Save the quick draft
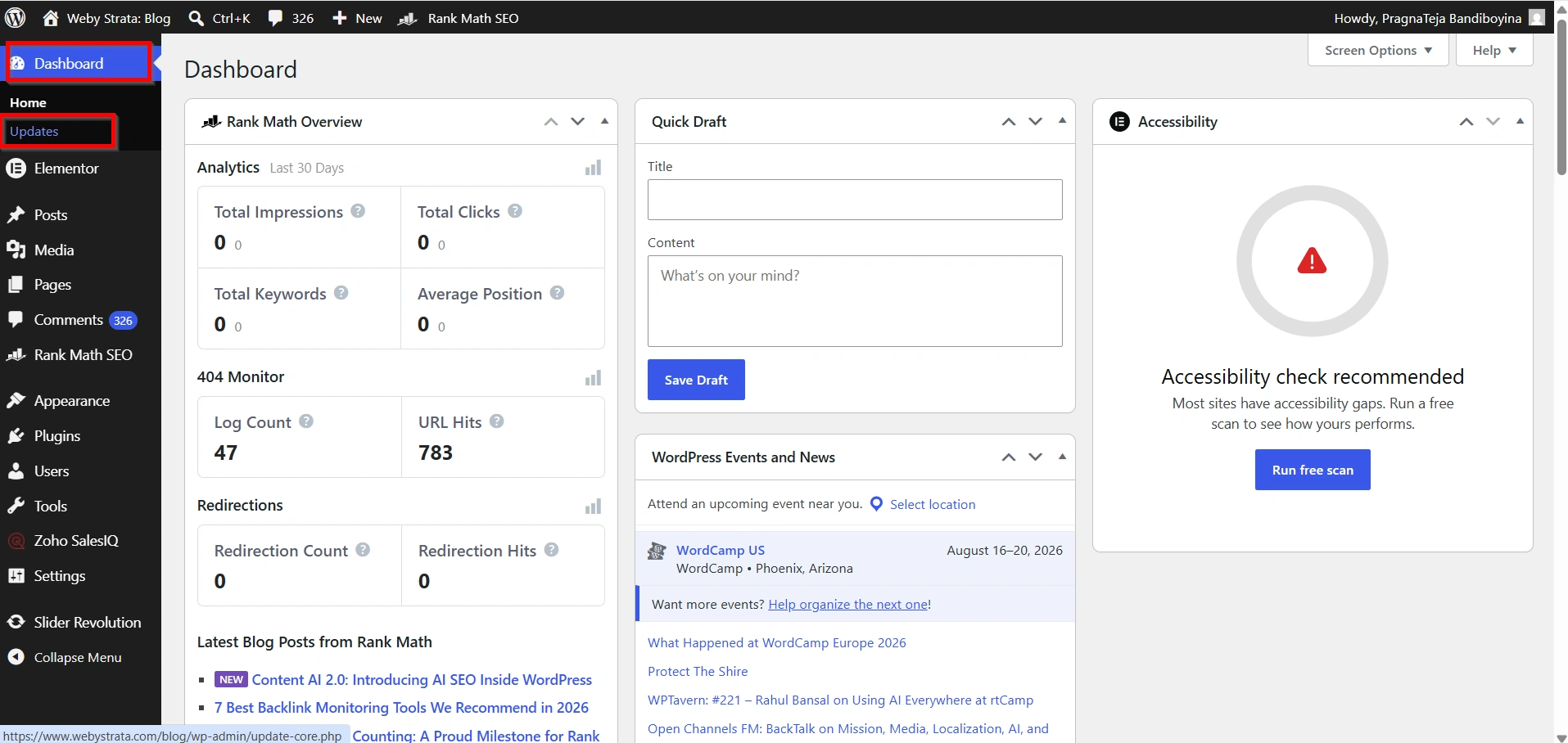This screenshot has width=1568, height=743. pyautogui.click(x=696, y=380)
